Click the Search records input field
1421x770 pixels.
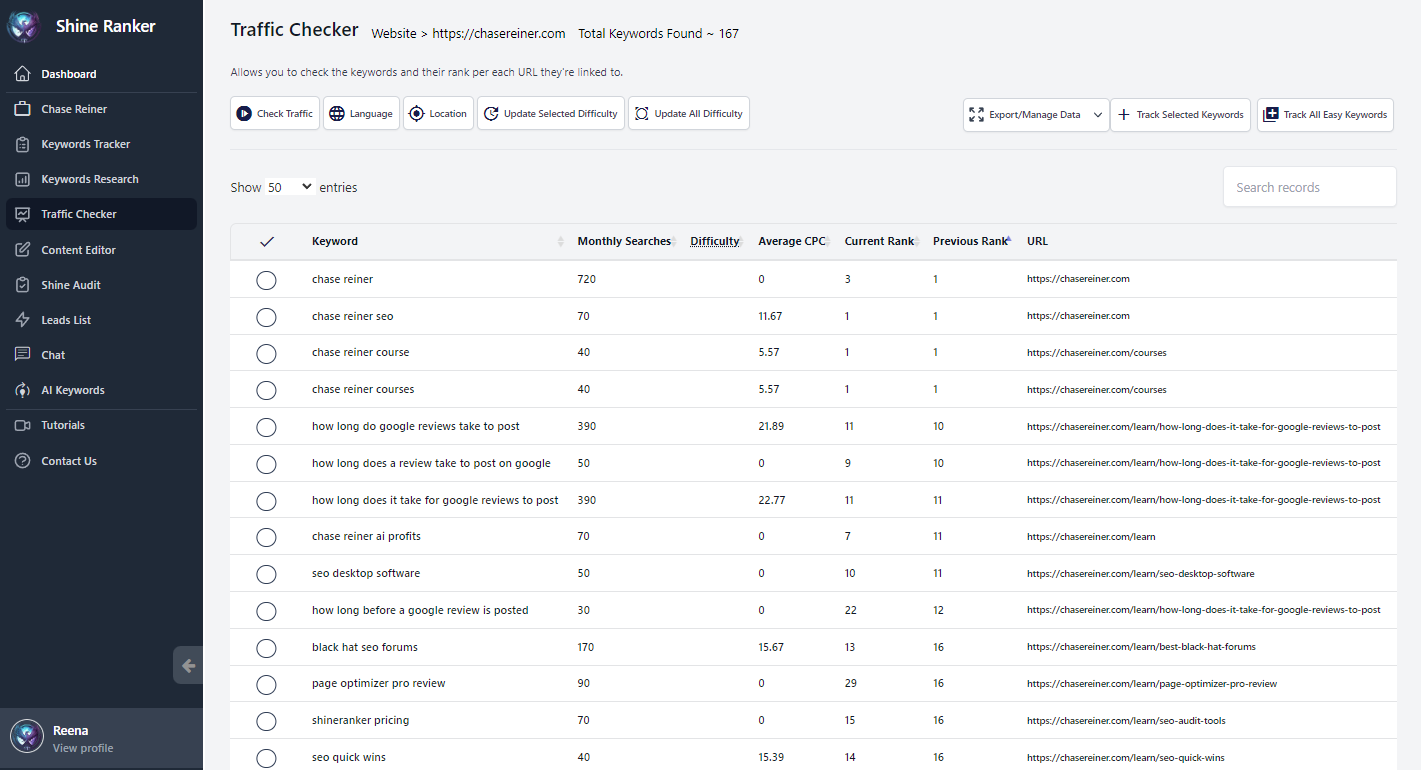point(1309,187)
